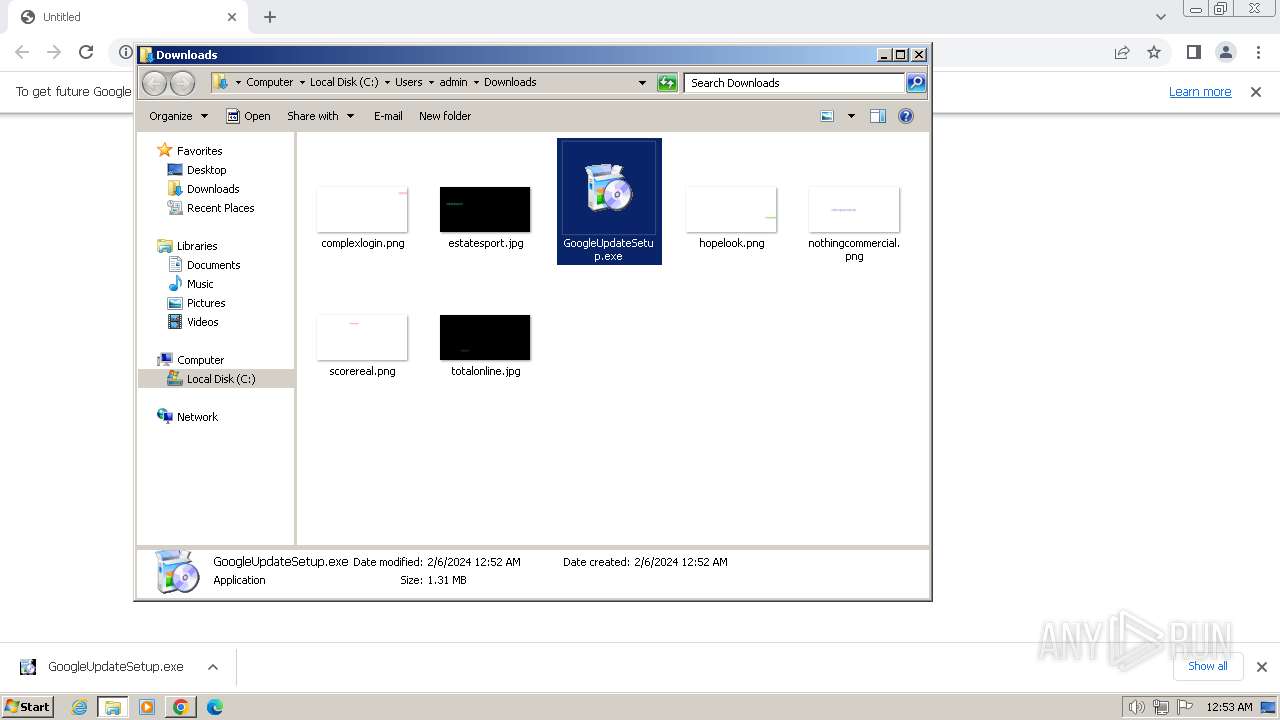Open Chrome profile avatar
Image resolution: width=1280 pixels, height=720 pixels.
click(x=1225, y=52)
